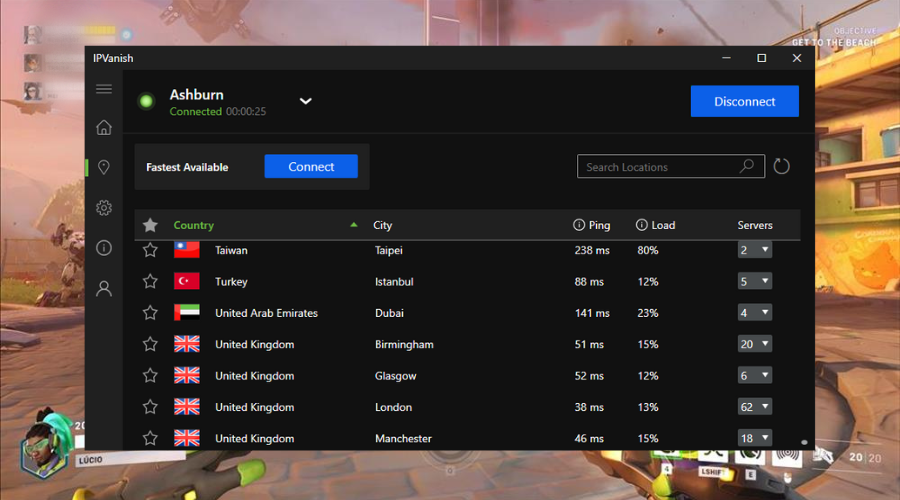Open London servers dropdown showing 62
The image size is (900, 500).
click(754, 407)
